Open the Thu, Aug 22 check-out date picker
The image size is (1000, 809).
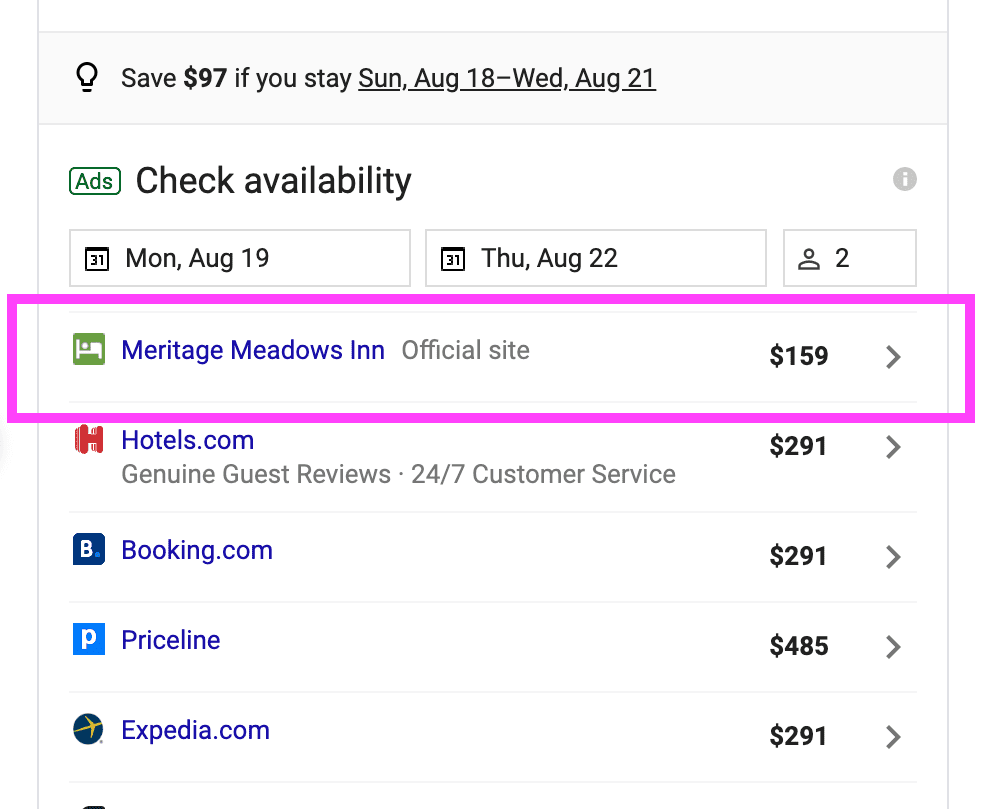pyautogui.click(x=596, y=258)
